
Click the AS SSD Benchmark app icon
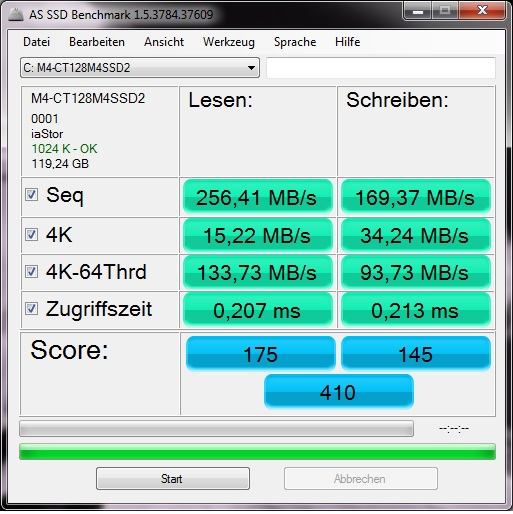15,14
